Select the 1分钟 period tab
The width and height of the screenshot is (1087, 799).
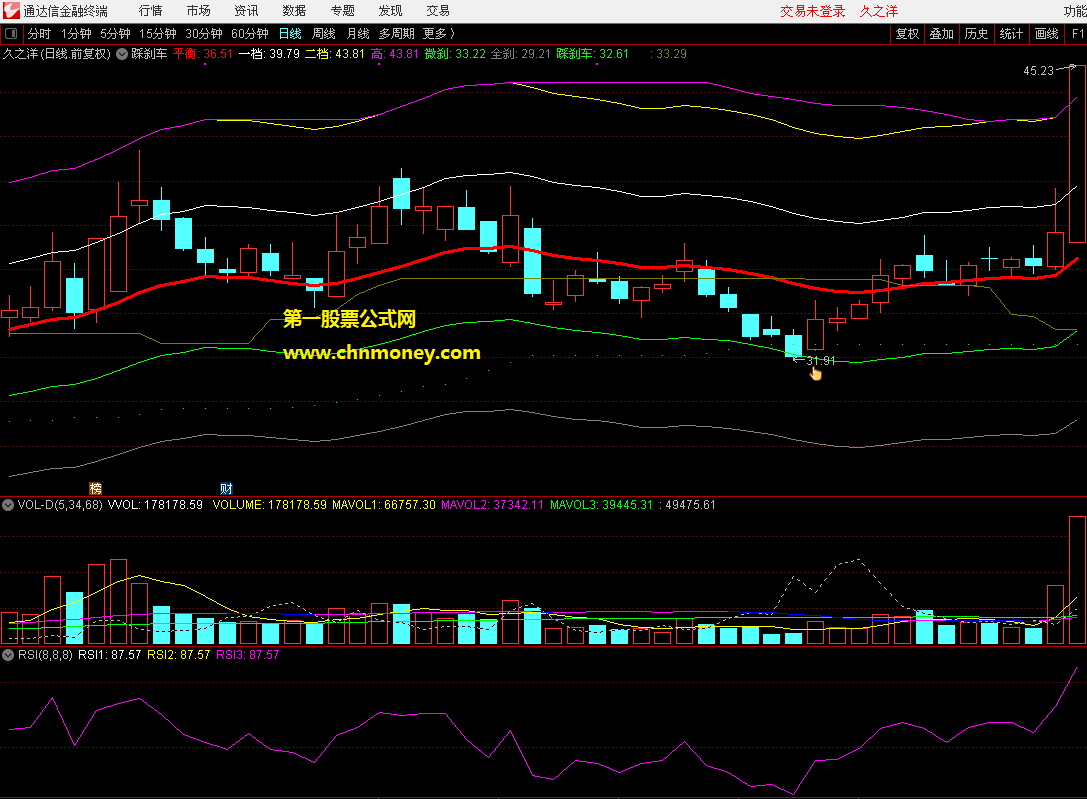(x=76, y=33)
